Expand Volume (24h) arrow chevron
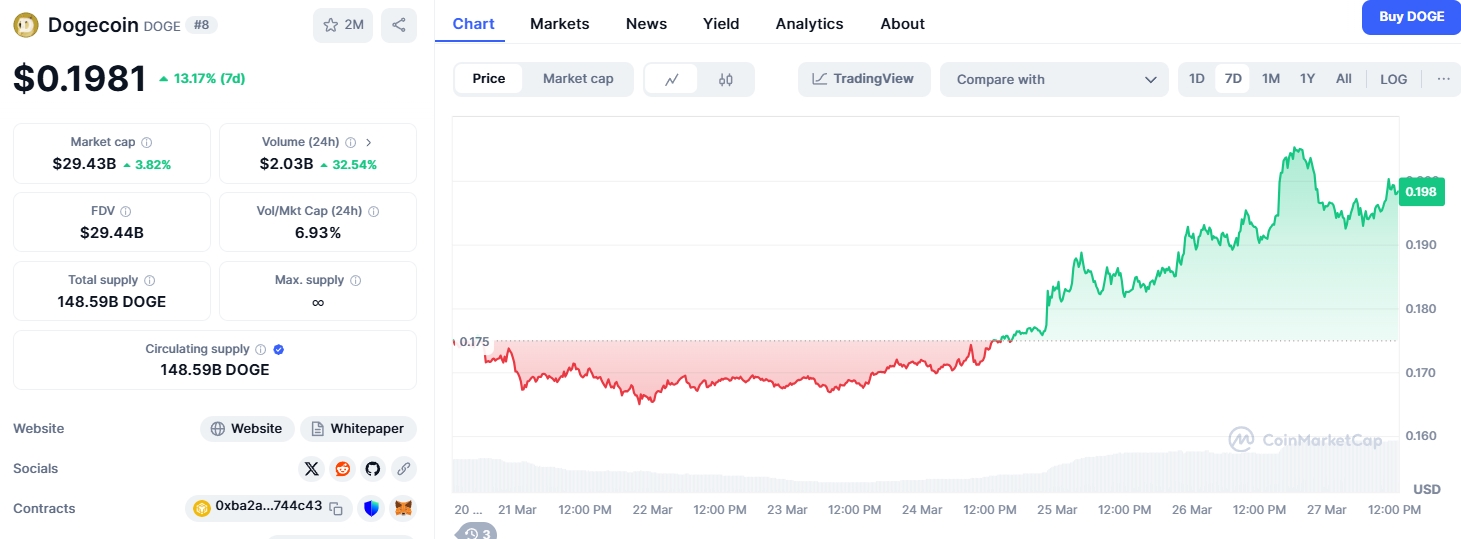This screenshot has width=1461, height=539. pos(369,142)
